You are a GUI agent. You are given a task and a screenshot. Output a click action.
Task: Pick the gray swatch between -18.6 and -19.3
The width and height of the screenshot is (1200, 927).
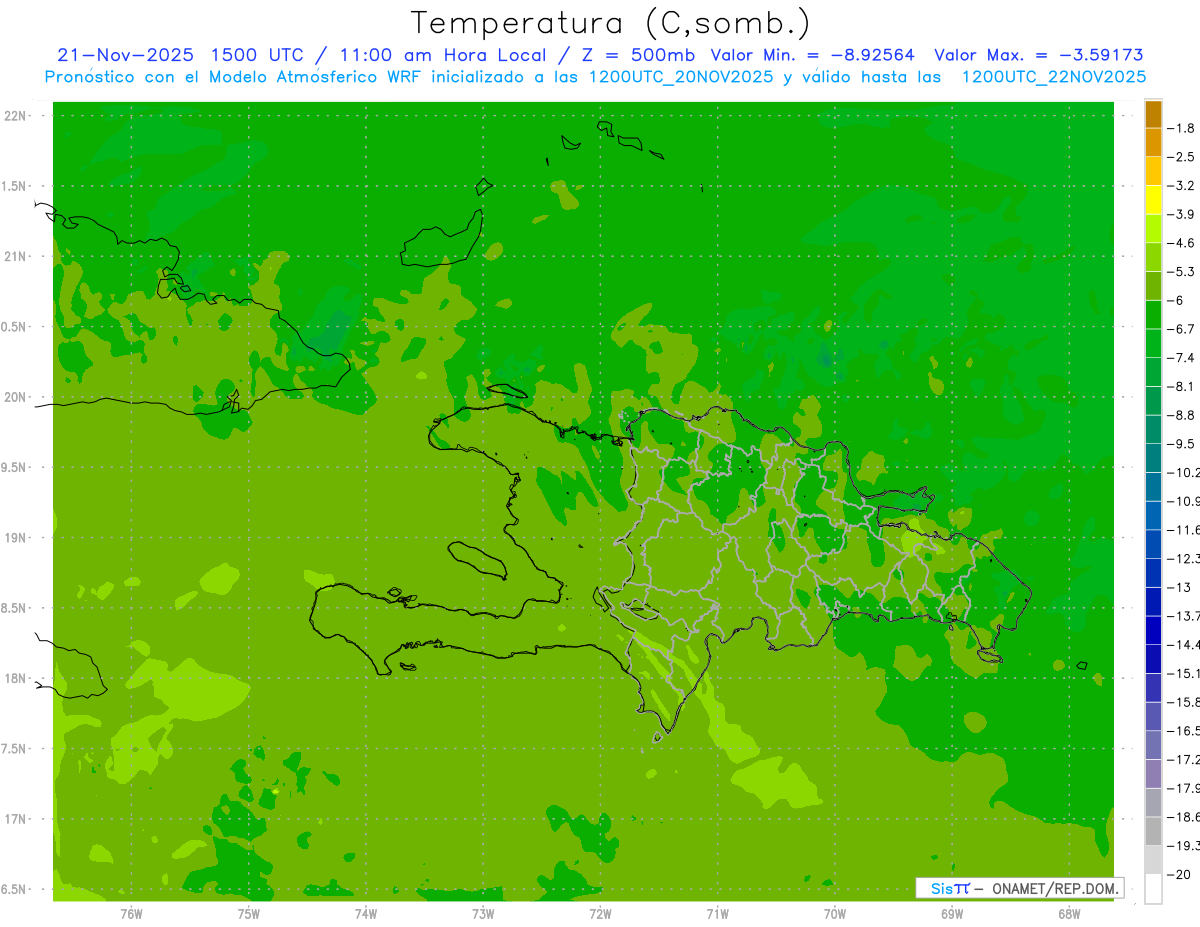[1153, 831]
